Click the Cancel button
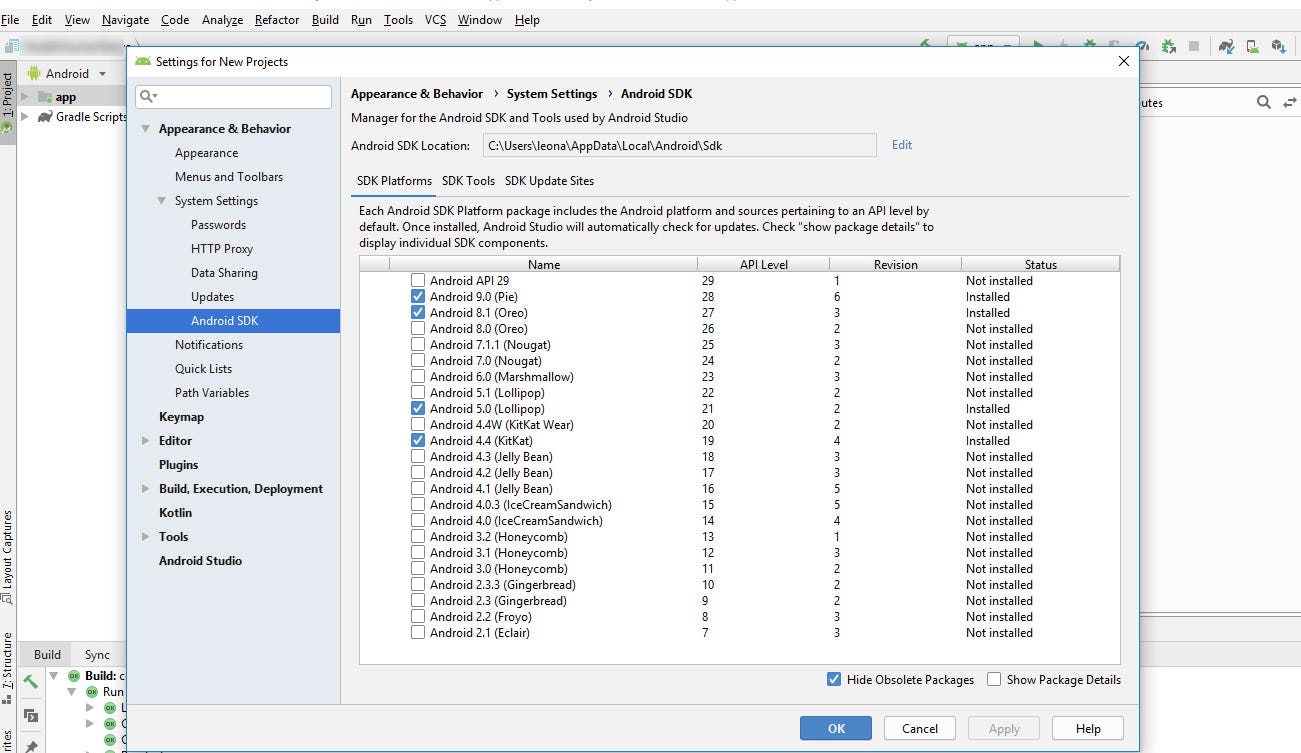The height and width of the screenshot is (753, 1301). 920,728
